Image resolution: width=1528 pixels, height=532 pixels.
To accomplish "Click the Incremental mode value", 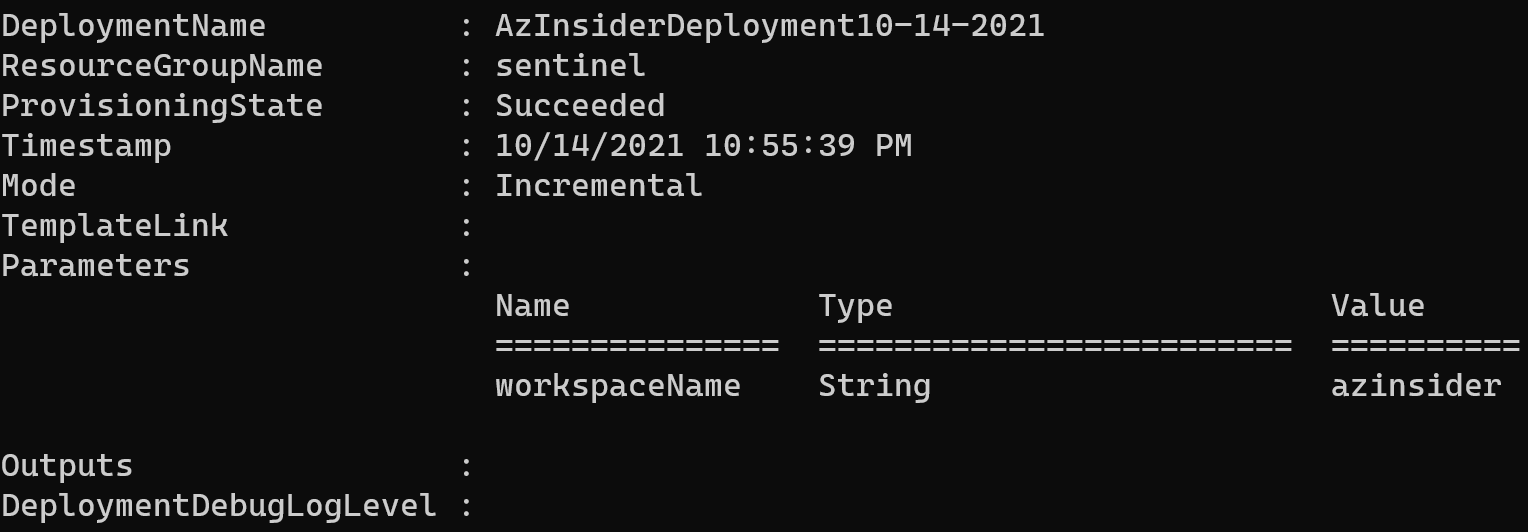I will pyautogui.click(x=599, y=186).
